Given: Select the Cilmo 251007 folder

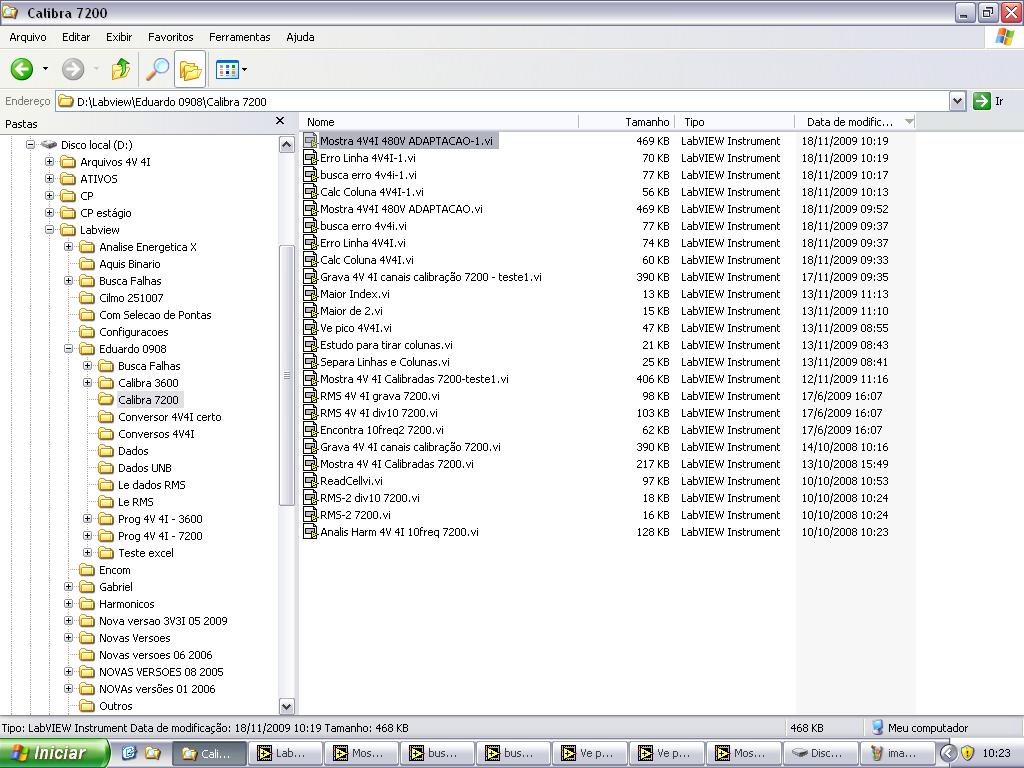Looking at the screenshot, I should [131, 298].
